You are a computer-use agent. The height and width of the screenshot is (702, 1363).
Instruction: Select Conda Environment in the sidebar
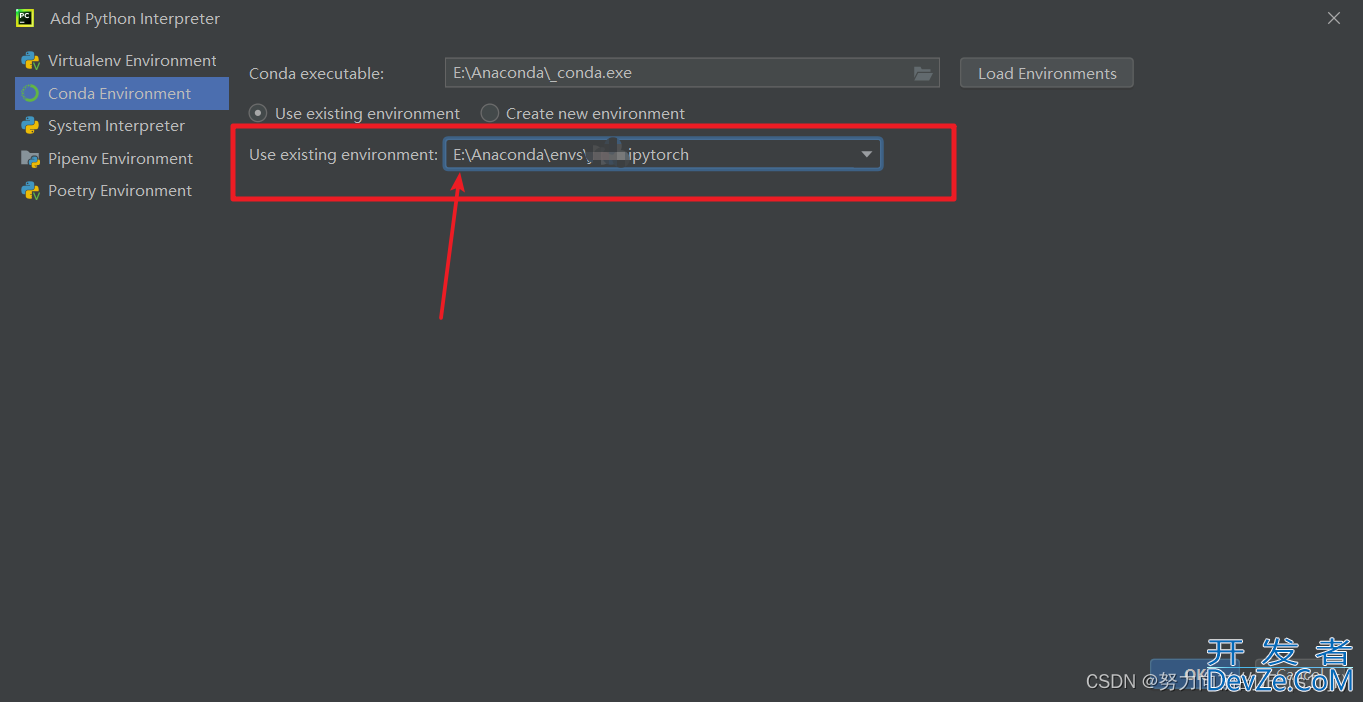point(122,94)
